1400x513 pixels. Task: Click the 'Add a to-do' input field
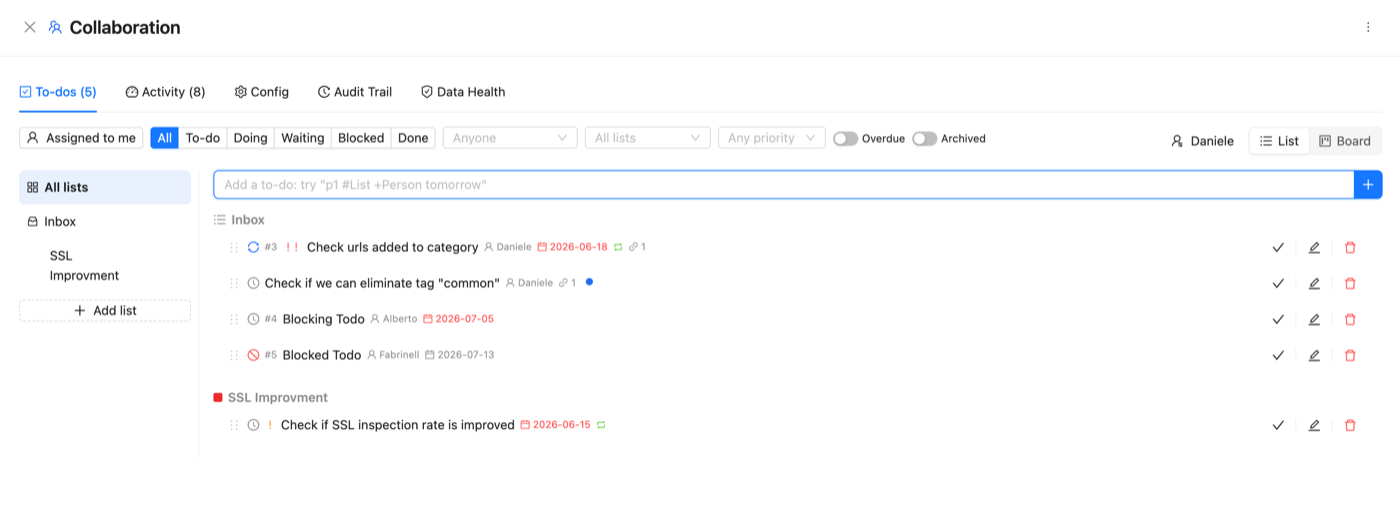tap(784, 185)
